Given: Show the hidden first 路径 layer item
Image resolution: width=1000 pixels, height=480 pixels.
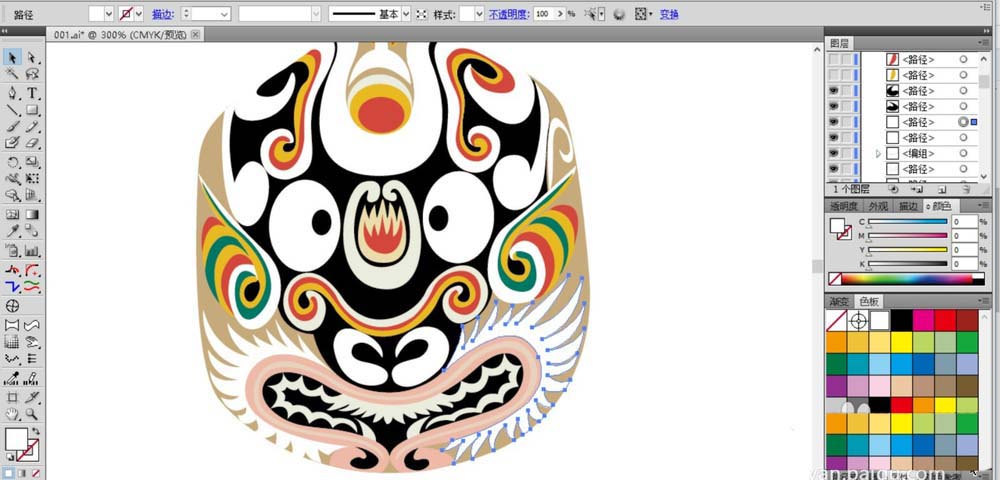Looking at the screenshot, I should [x=833, y=60].
